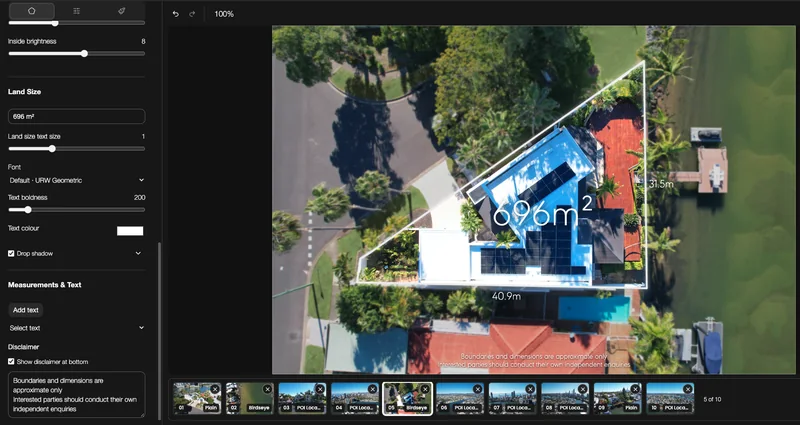
Task: Click the redo arrow icon
Action: point(192,14)
